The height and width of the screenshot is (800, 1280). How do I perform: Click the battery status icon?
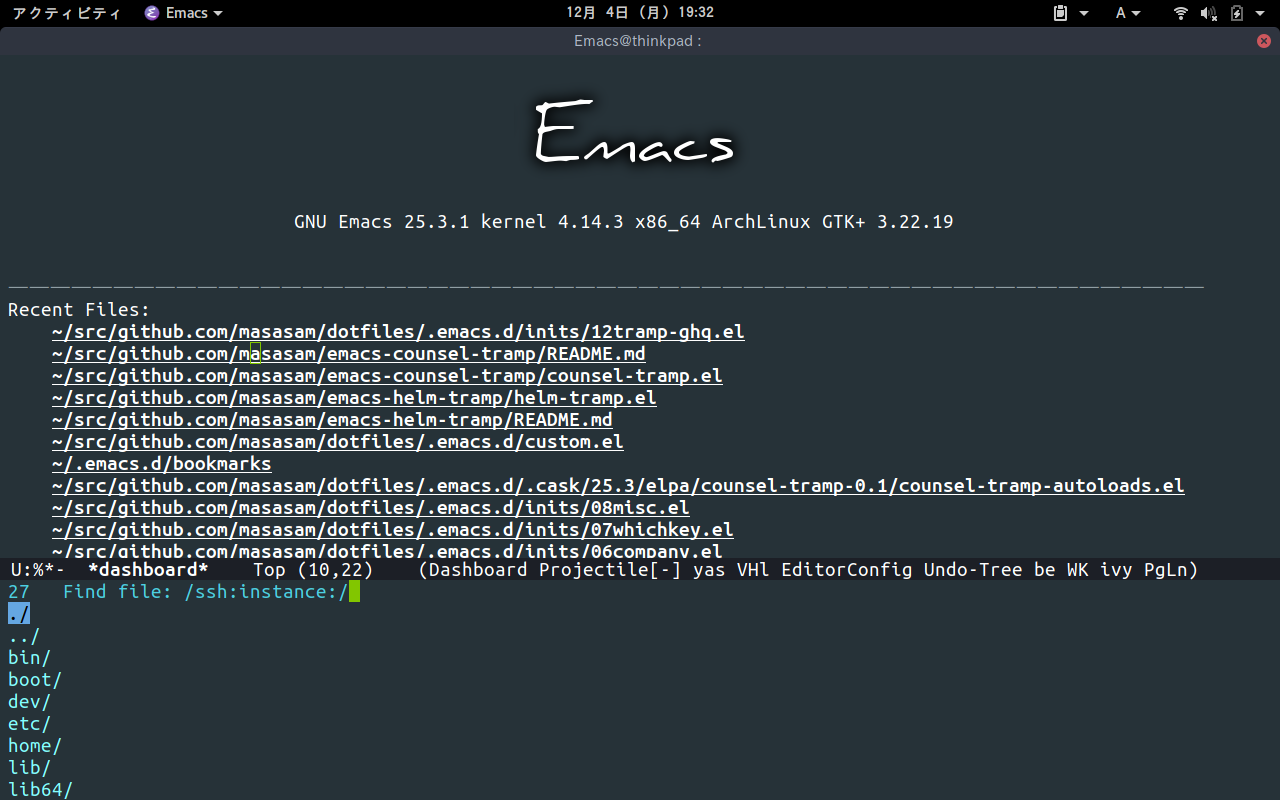click(1237, 13)
